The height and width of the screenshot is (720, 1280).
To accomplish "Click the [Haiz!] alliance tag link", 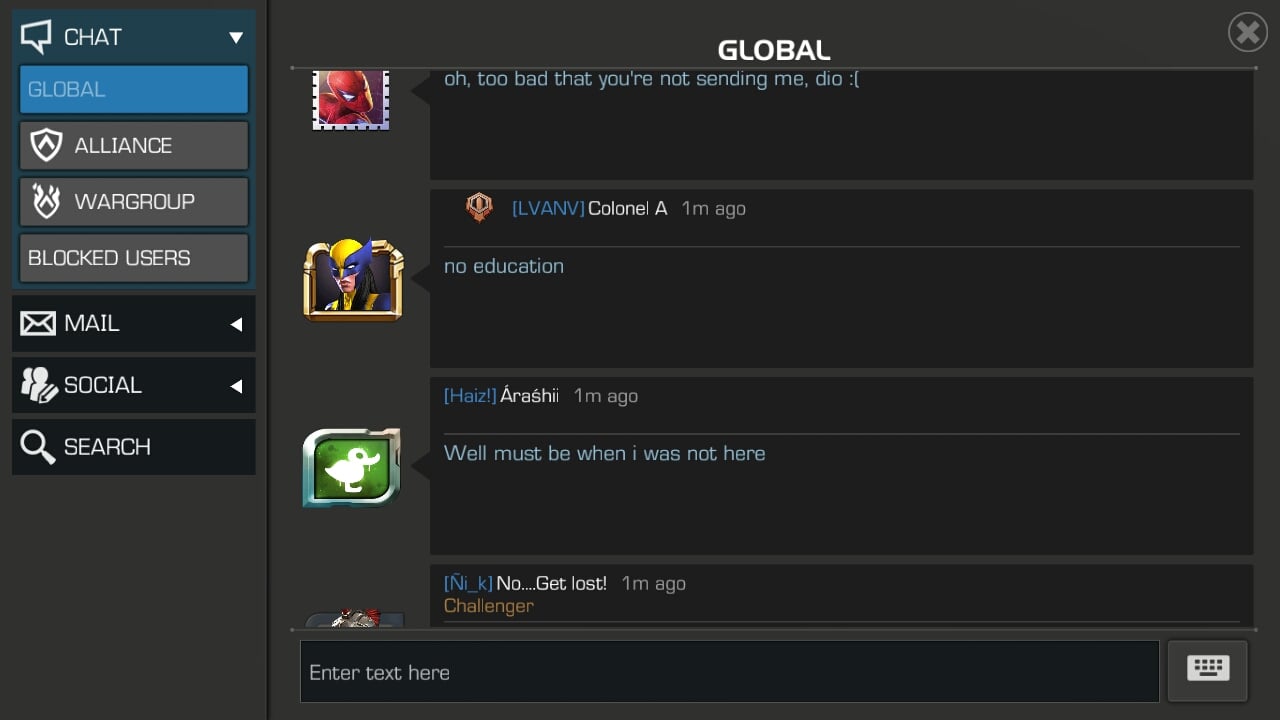I will tap(470, 396).
